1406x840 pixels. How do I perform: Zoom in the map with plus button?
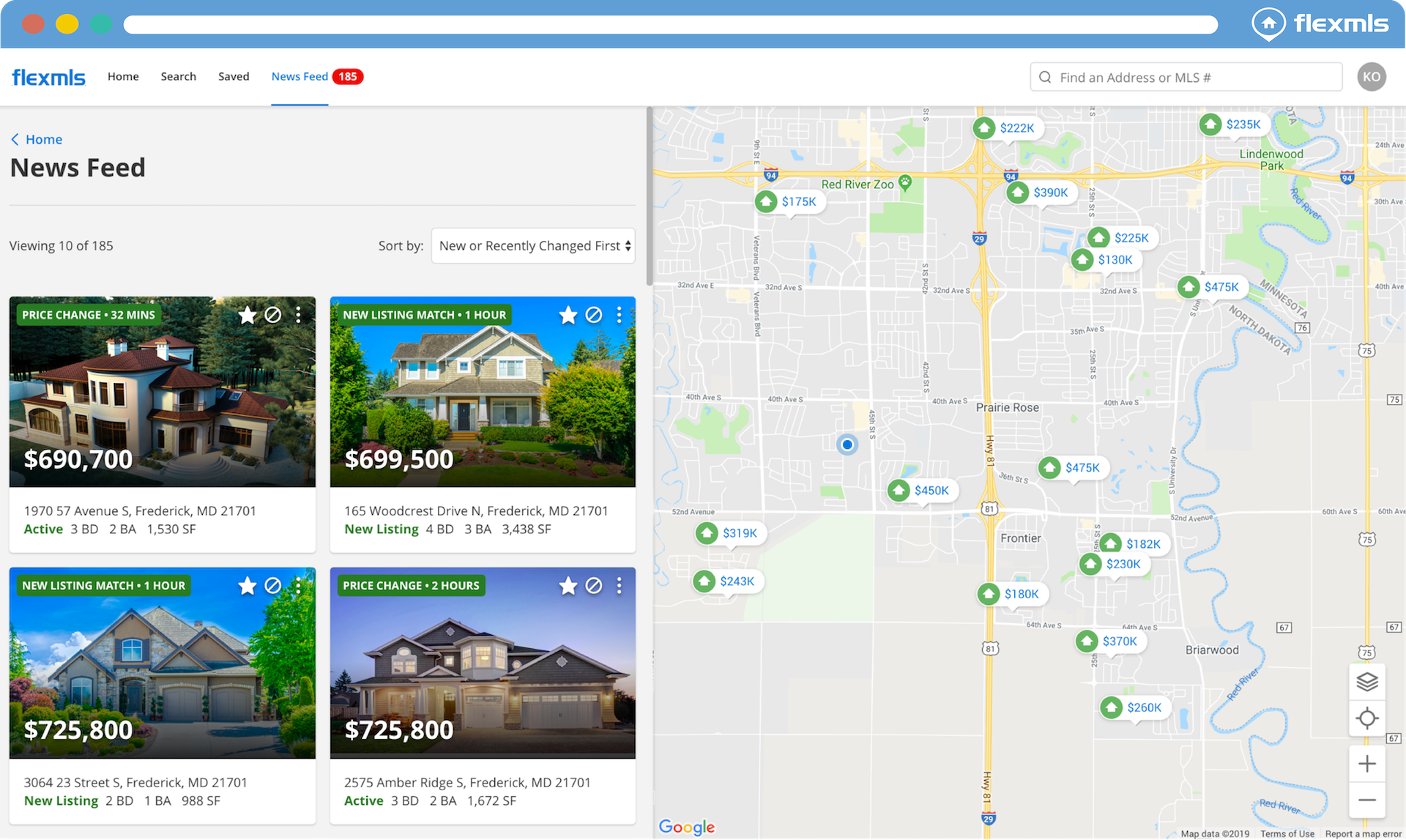[1366, 764]
